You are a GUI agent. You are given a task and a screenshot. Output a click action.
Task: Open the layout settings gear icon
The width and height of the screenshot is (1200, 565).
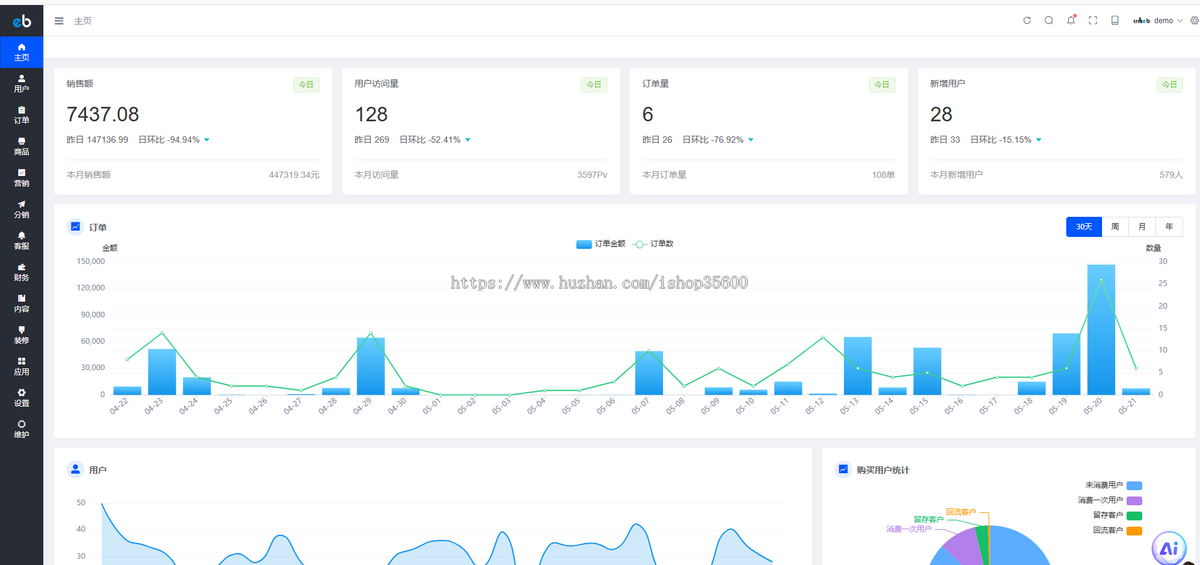(1194, 20)
